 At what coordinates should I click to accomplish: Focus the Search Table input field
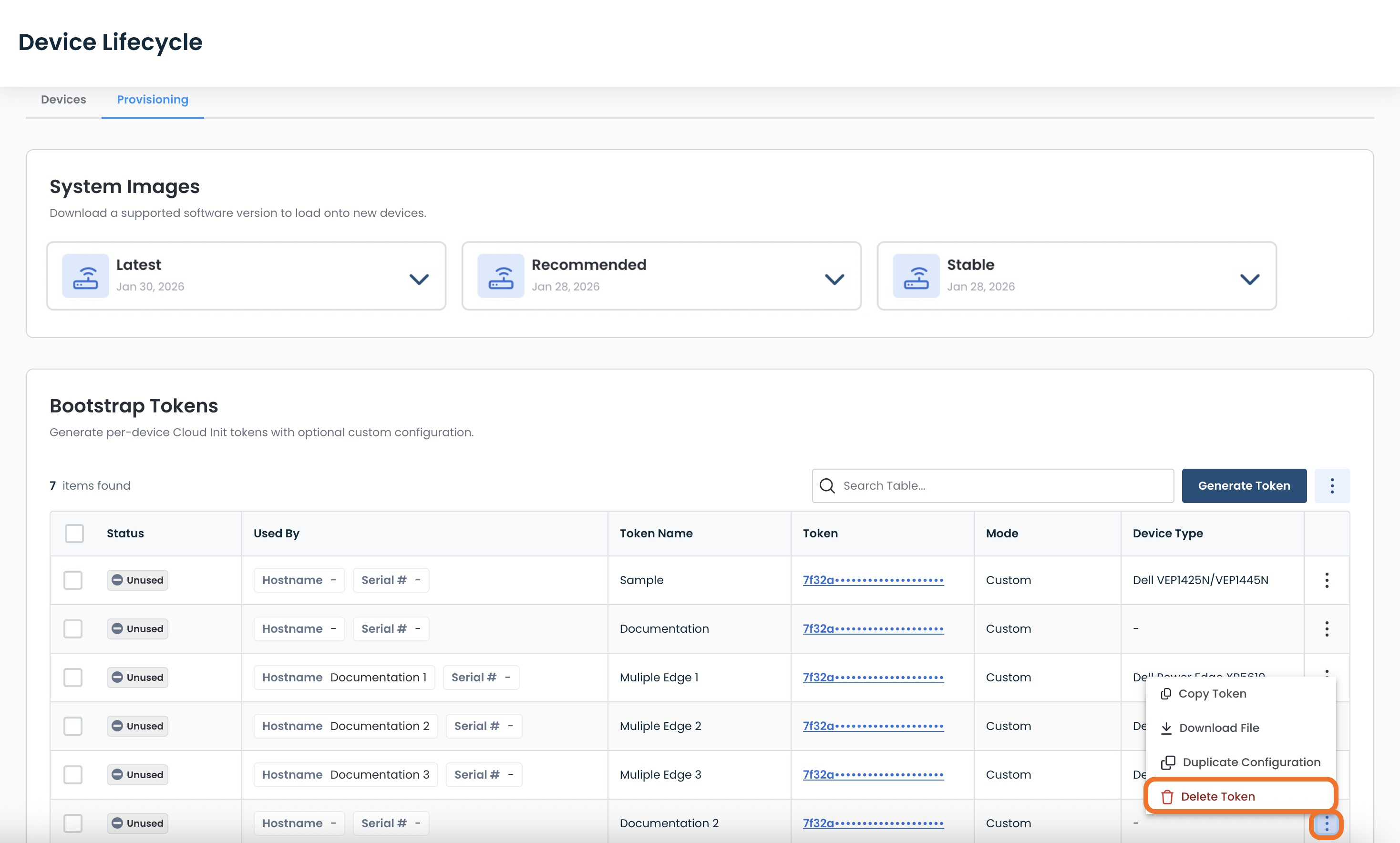(x=992, y=486)
